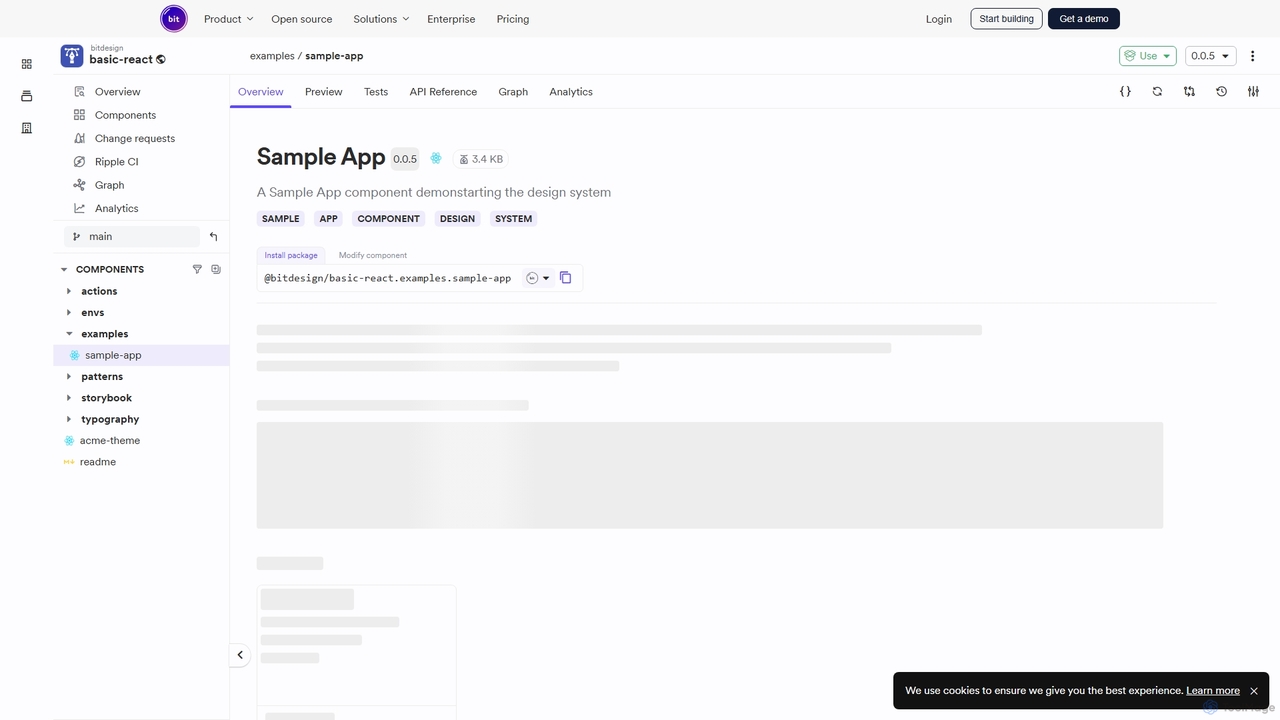Click the Login link
This screenshot has width=1280, height=720.
pyautogui.click(x=939, y=19)
